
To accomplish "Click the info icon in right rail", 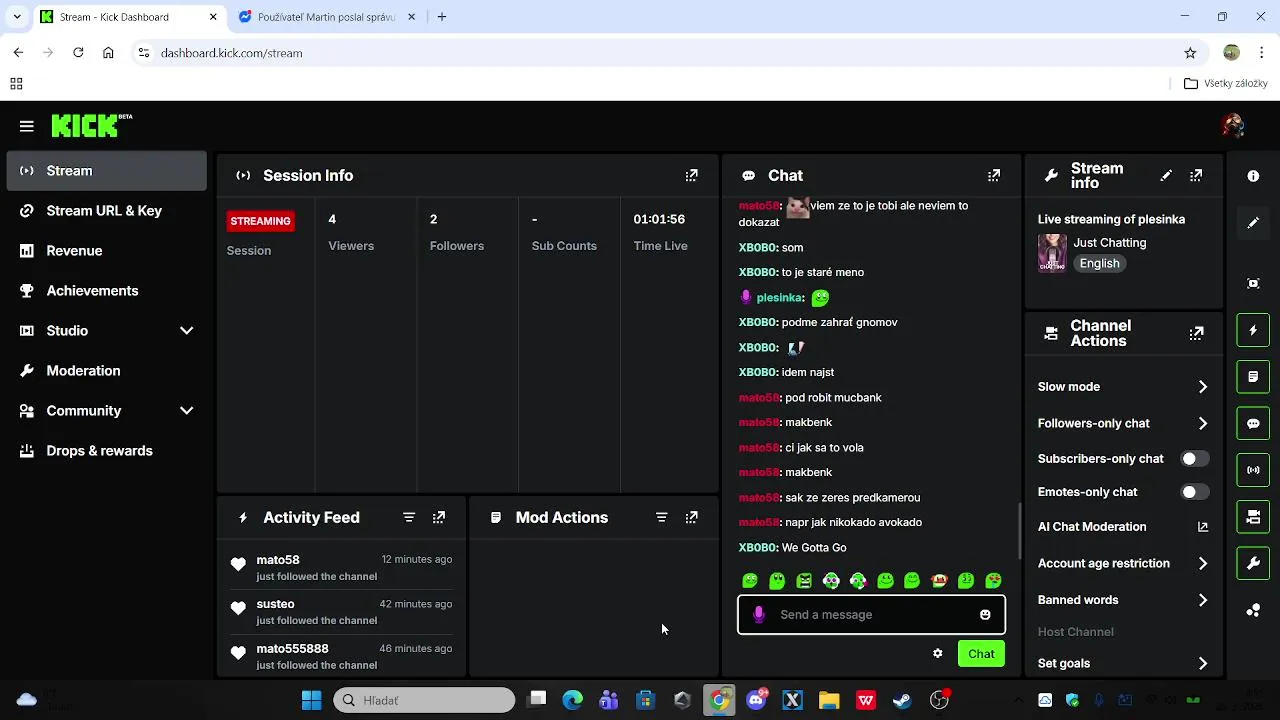I will 1253,176.
